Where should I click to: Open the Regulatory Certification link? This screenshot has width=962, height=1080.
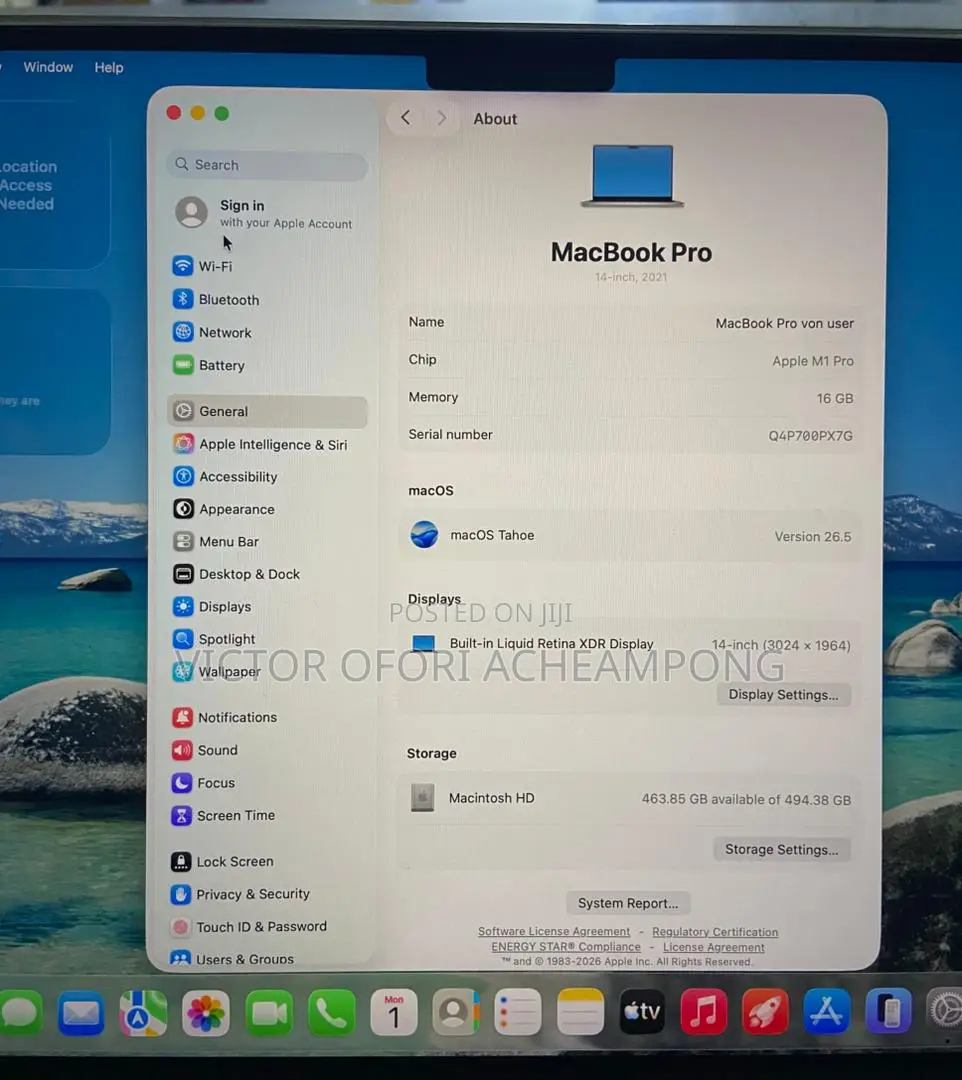[x=715, y=932]
